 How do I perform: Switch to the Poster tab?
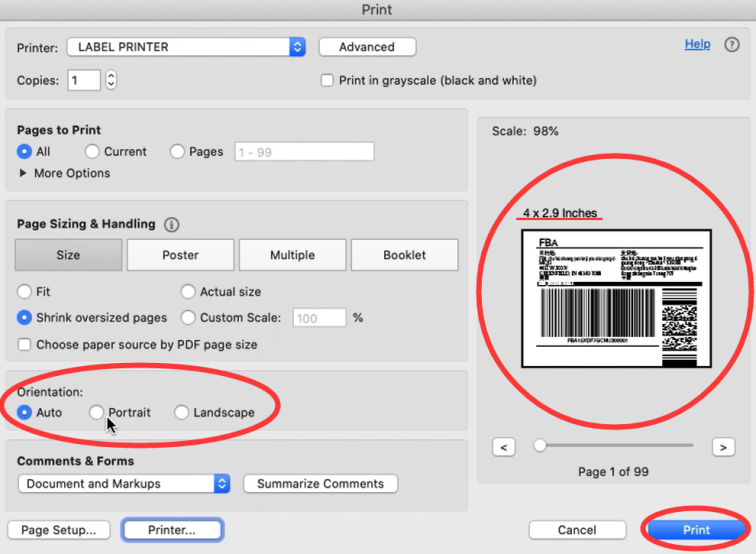click(x=180, y=255)
